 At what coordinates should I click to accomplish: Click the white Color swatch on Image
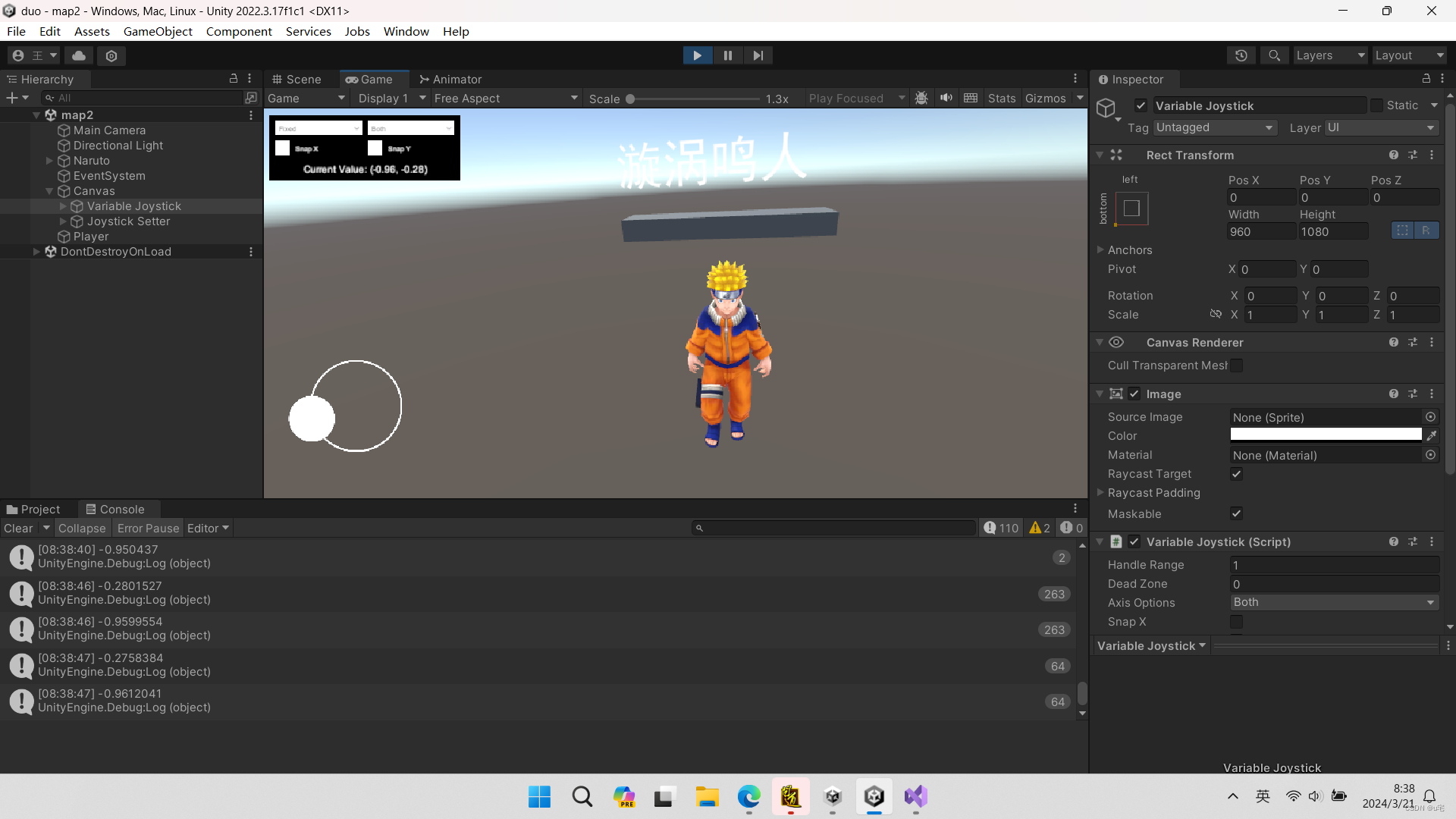(1326, 435)
